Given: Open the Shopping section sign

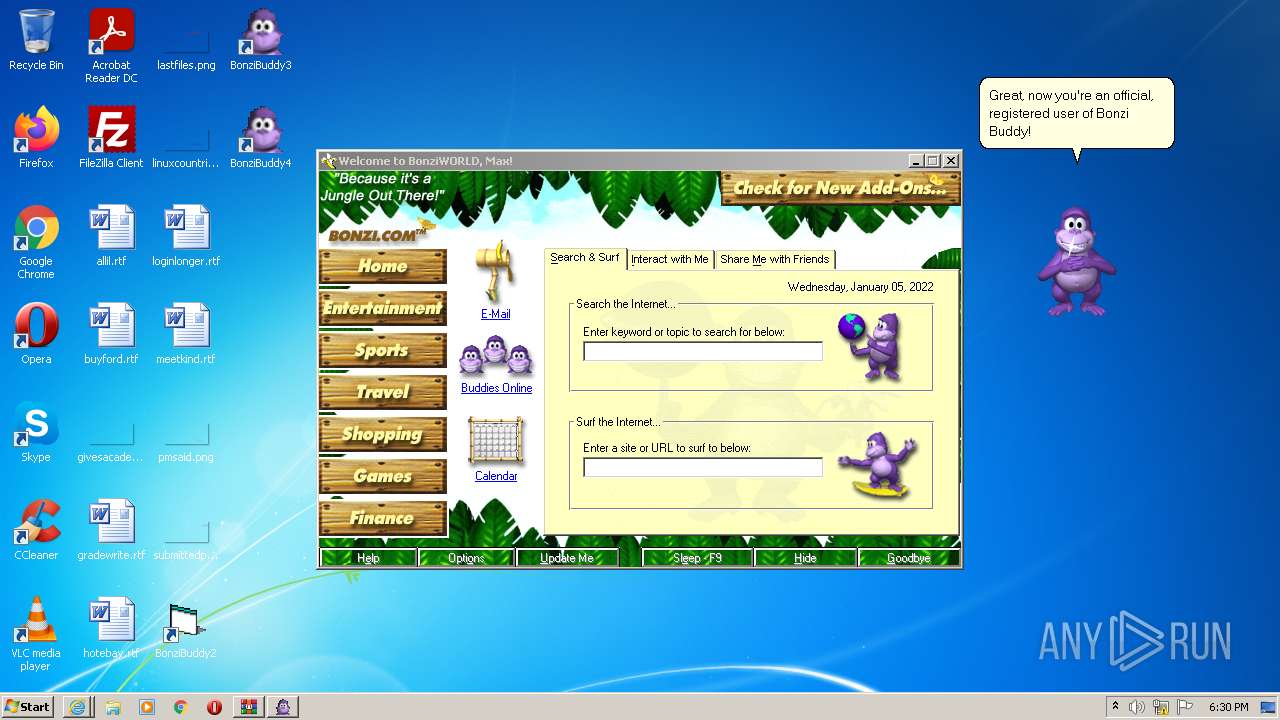Looking at the screenshot, I should pyautogui.click(x=383, y=434).
